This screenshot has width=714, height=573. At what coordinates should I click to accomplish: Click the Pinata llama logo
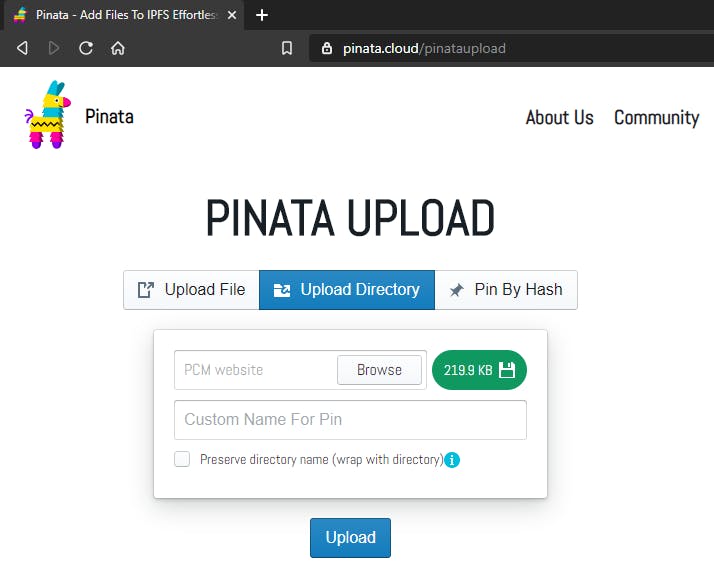[x=48, y=115]
